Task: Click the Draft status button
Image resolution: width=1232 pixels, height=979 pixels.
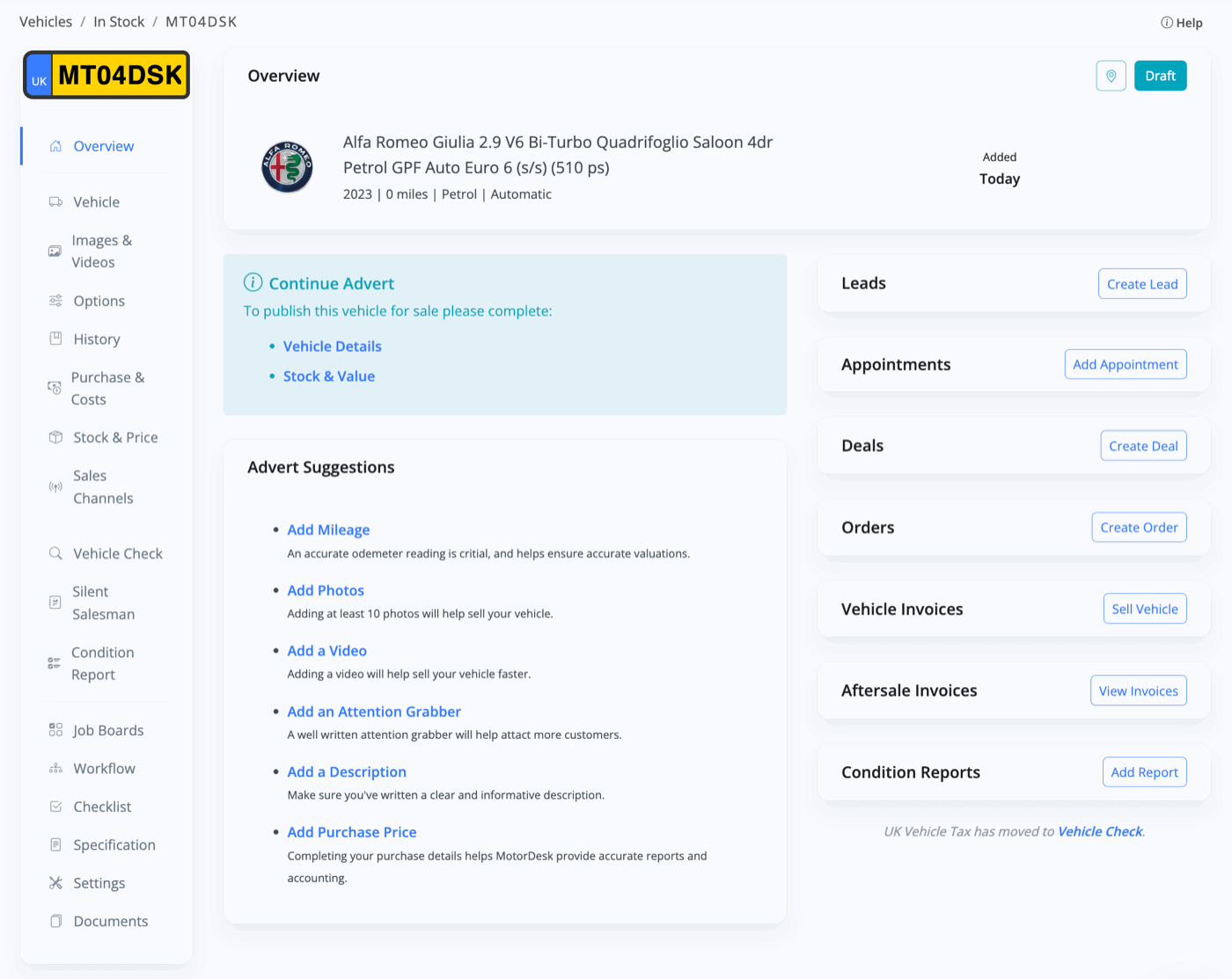Action: [1160, 76]
